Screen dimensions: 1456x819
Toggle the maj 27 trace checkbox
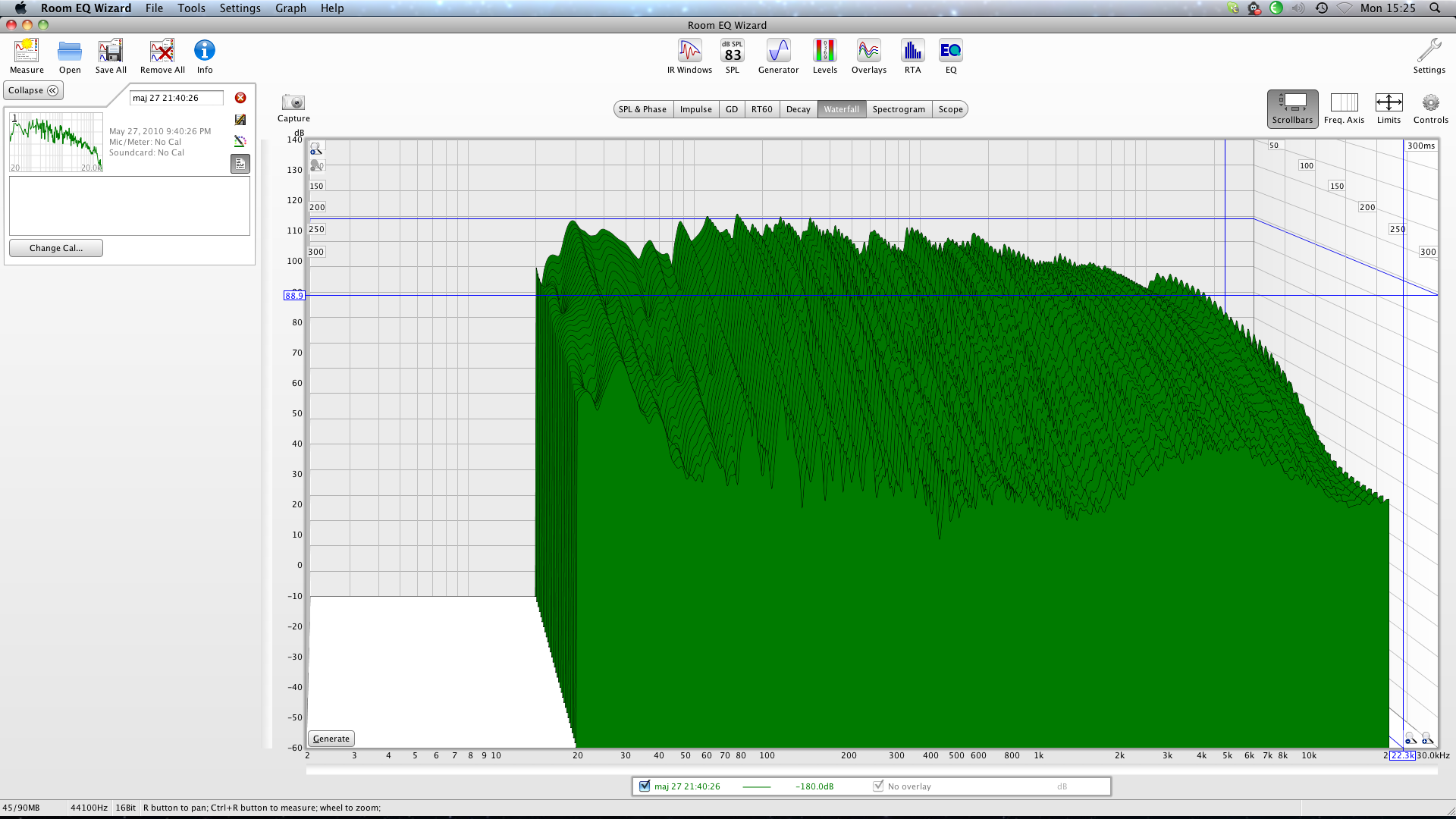point(645,786)
